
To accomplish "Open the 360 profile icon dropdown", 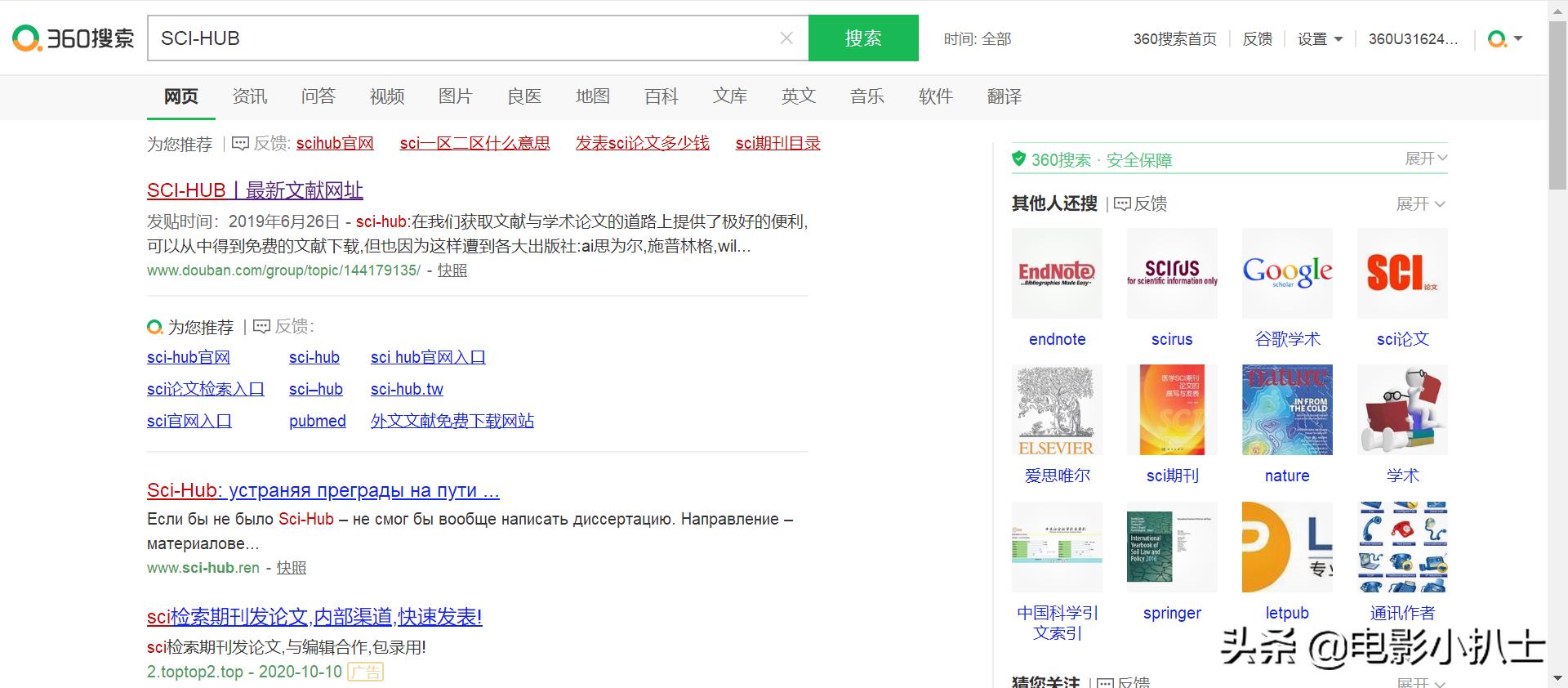I will (x=1505, y=38).
